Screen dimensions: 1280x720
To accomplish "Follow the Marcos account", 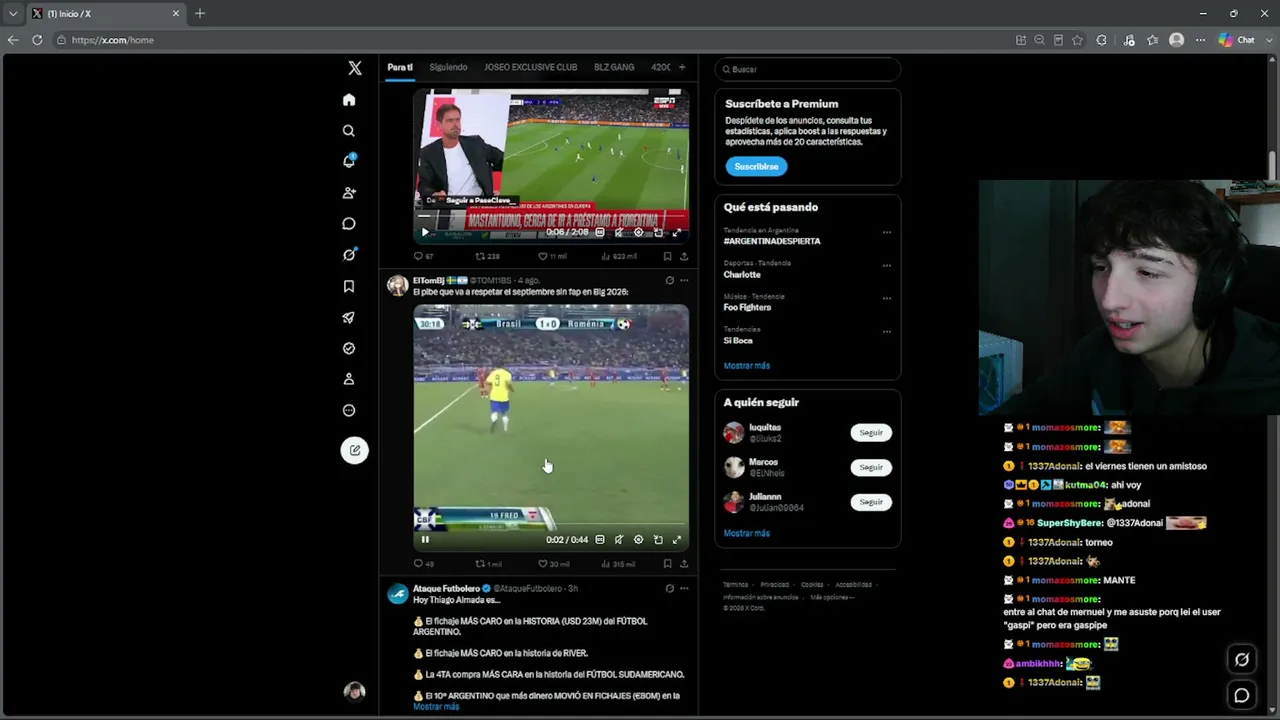I will coord(871,467).
